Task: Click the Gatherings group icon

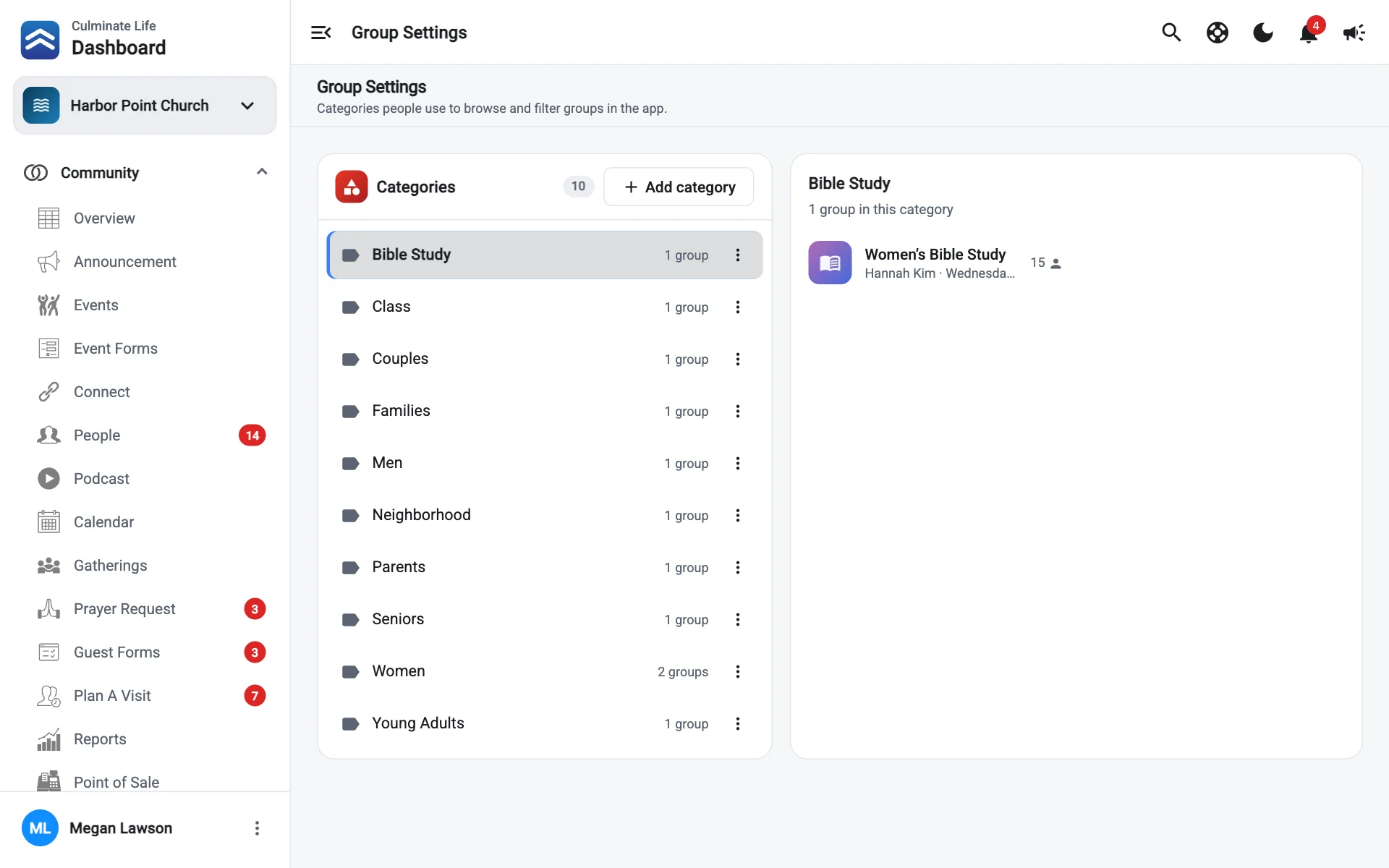Action: [48, 566]
